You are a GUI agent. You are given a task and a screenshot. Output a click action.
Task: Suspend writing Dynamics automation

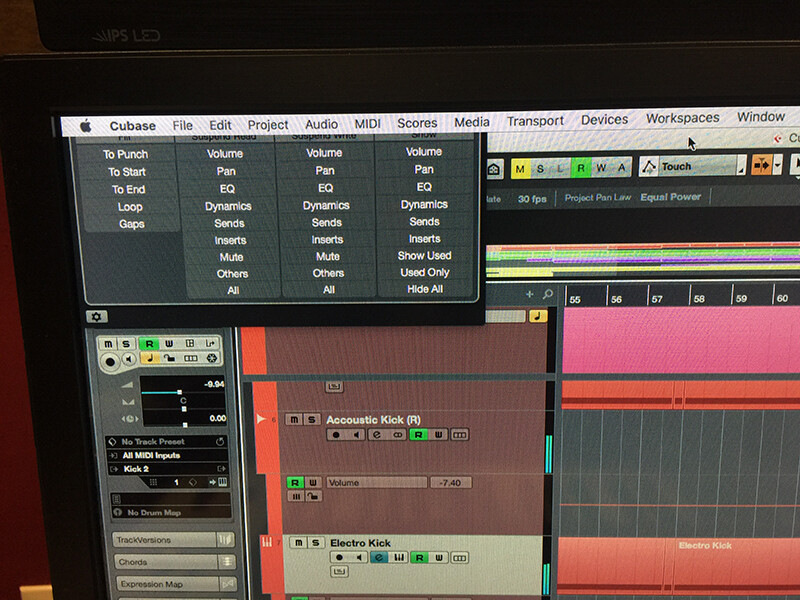point(326,206)
